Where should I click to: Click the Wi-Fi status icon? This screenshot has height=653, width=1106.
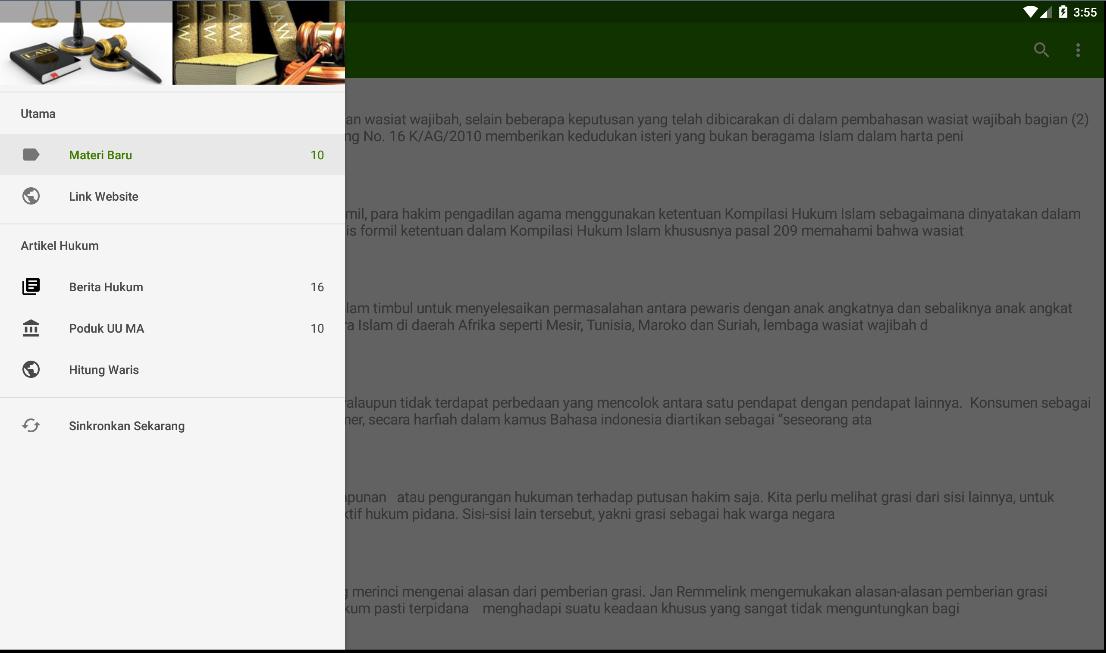click(x=1031, y=12)
